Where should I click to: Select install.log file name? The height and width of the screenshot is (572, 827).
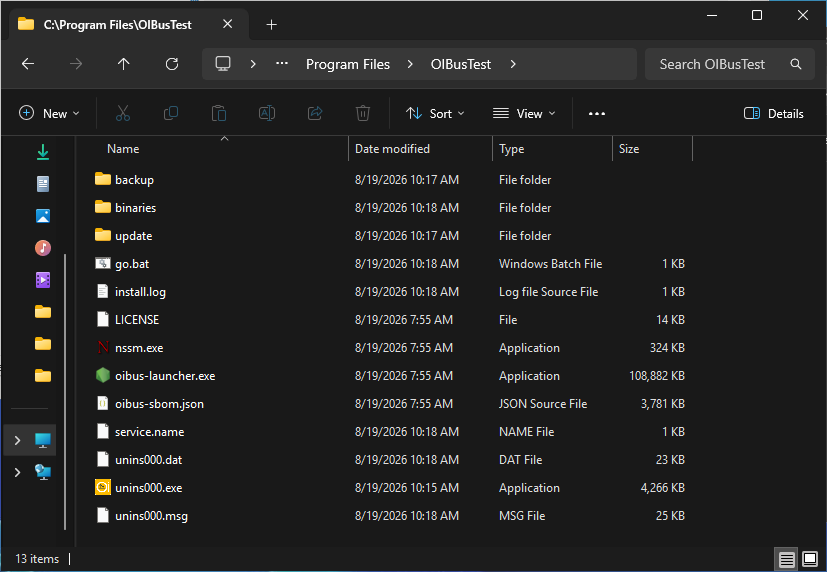coord(140,292)
